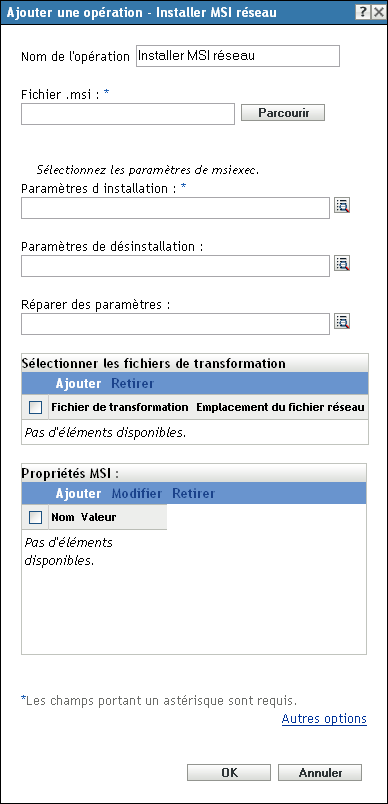
Task: Check the transformation files select-all checkbox
Action: pos(35,408)
